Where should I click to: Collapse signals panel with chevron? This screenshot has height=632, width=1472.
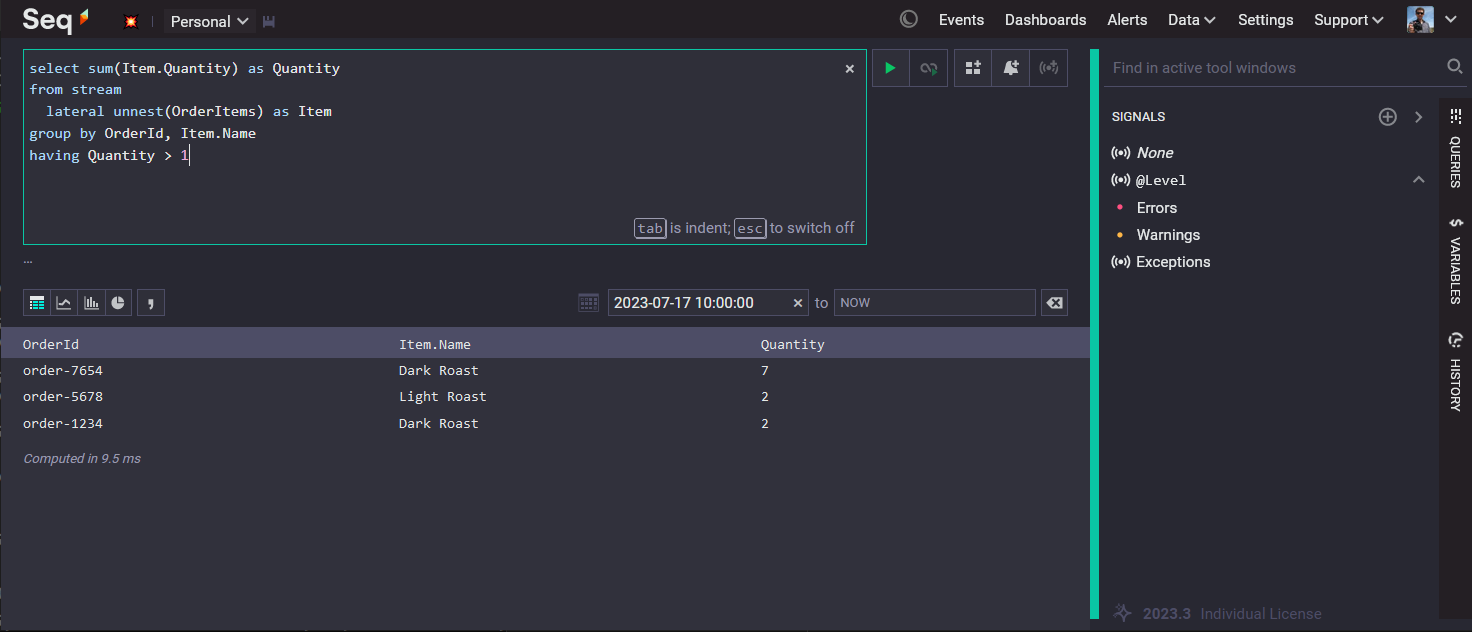pyautogui.click(x=1418, y=117)
